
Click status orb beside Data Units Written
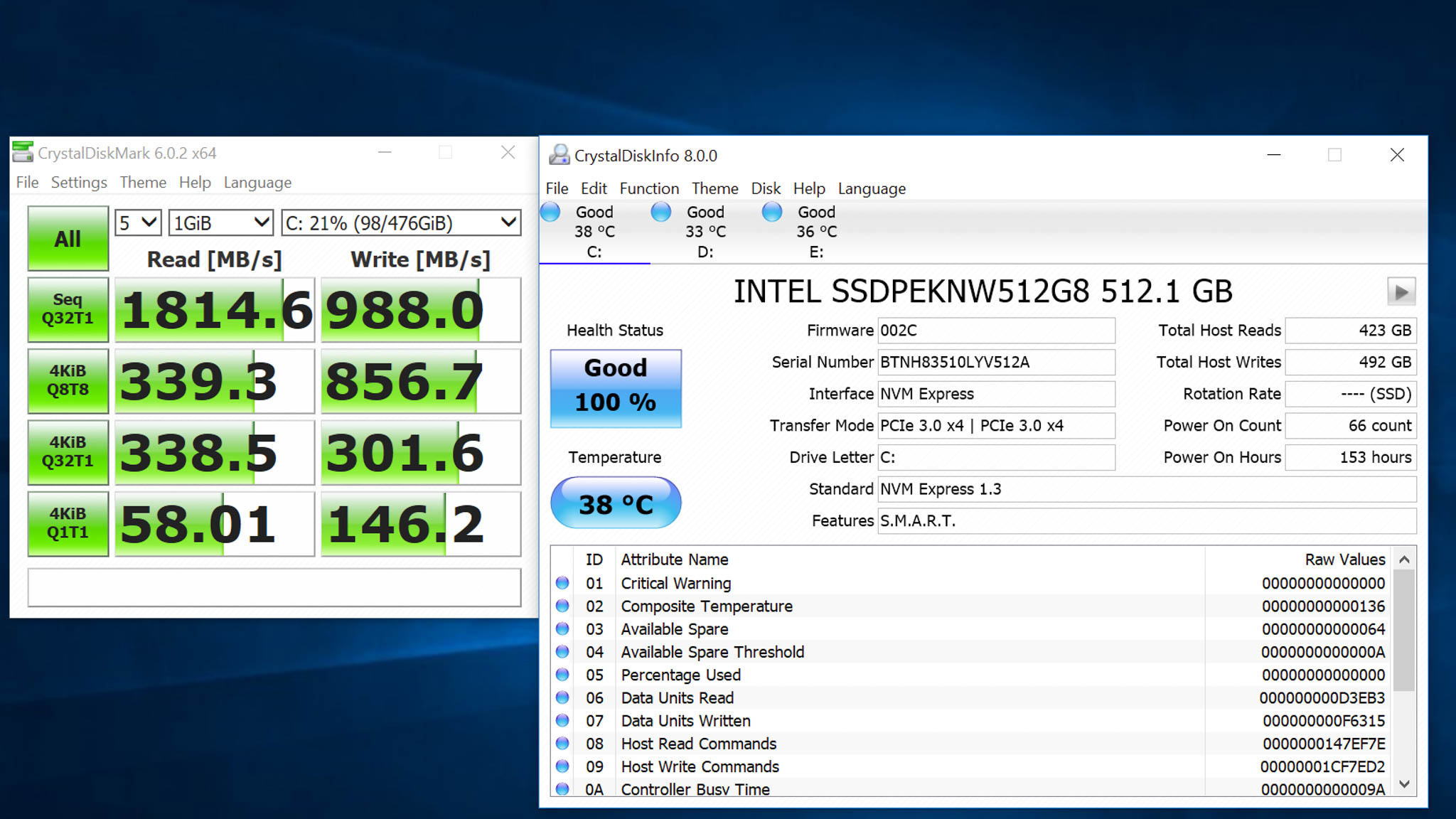[562, 720]
